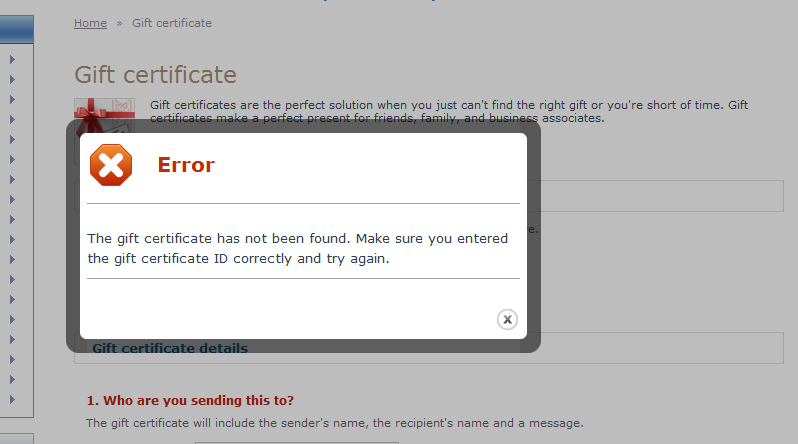Expand the third-to-last sidebar category arrow
The width and height of the screenshot is (798, 444).
12,359
